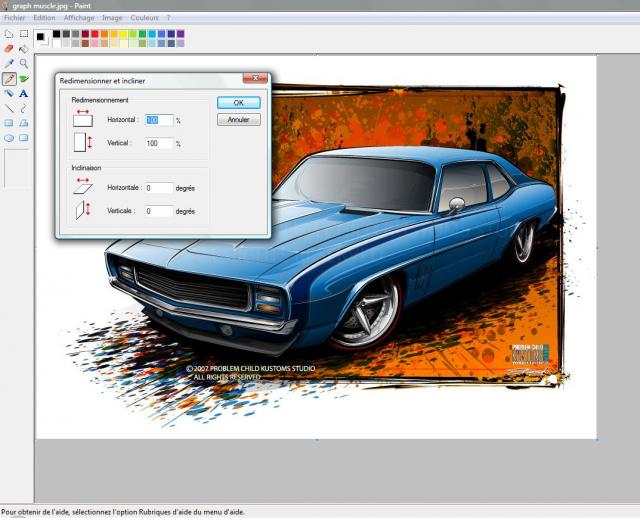
Task: Click the Redimensionnement group label
Action: (x=100, y=100)
